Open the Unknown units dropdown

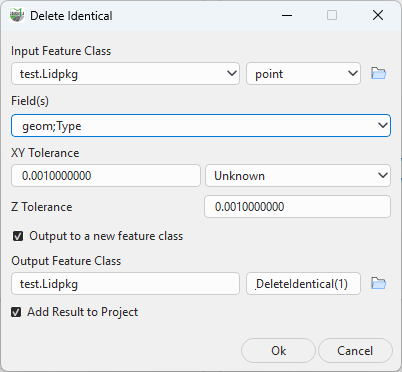[x=298, y=175]
